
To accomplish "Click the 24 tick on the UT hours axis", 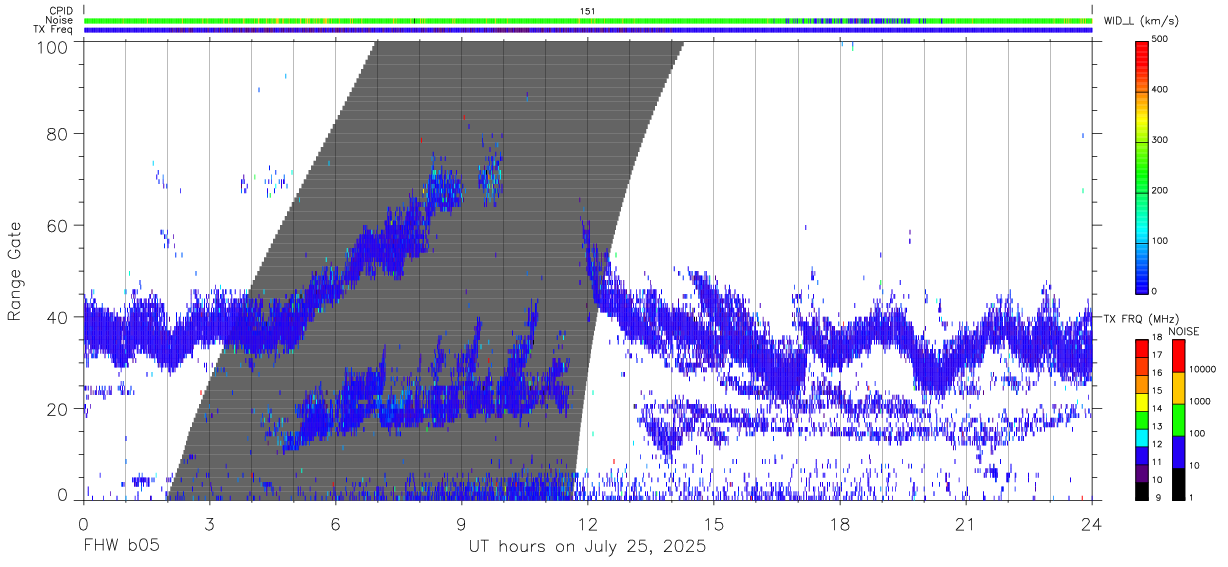I will 1091,523.
